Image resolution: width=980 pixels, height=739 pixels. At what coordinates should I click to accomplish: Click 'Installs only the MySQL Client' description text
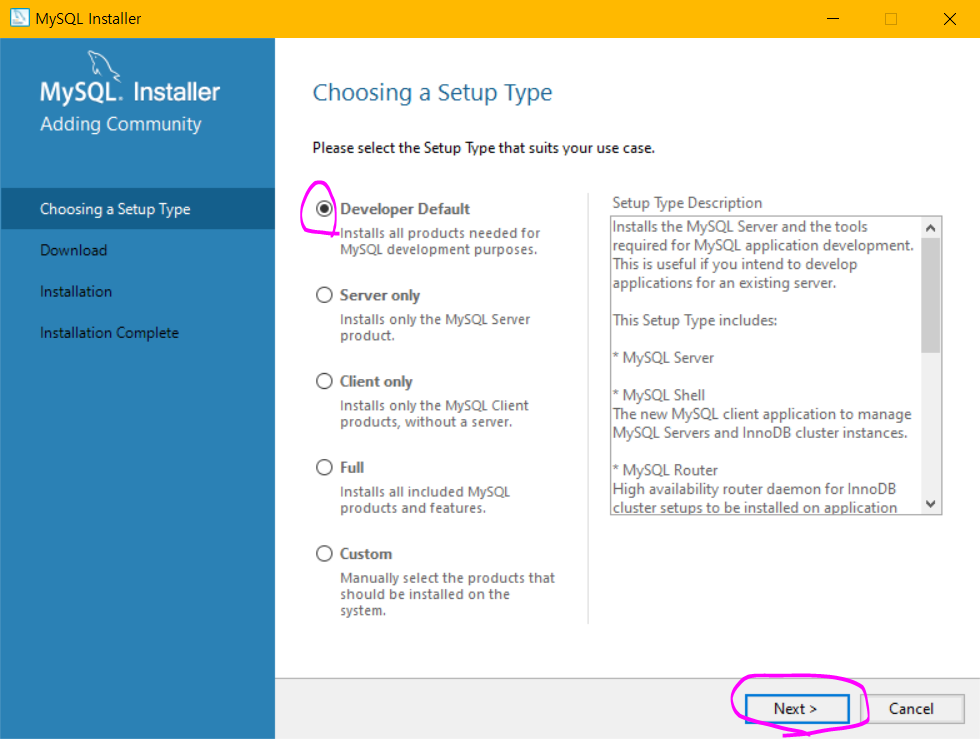click(434, 414)
